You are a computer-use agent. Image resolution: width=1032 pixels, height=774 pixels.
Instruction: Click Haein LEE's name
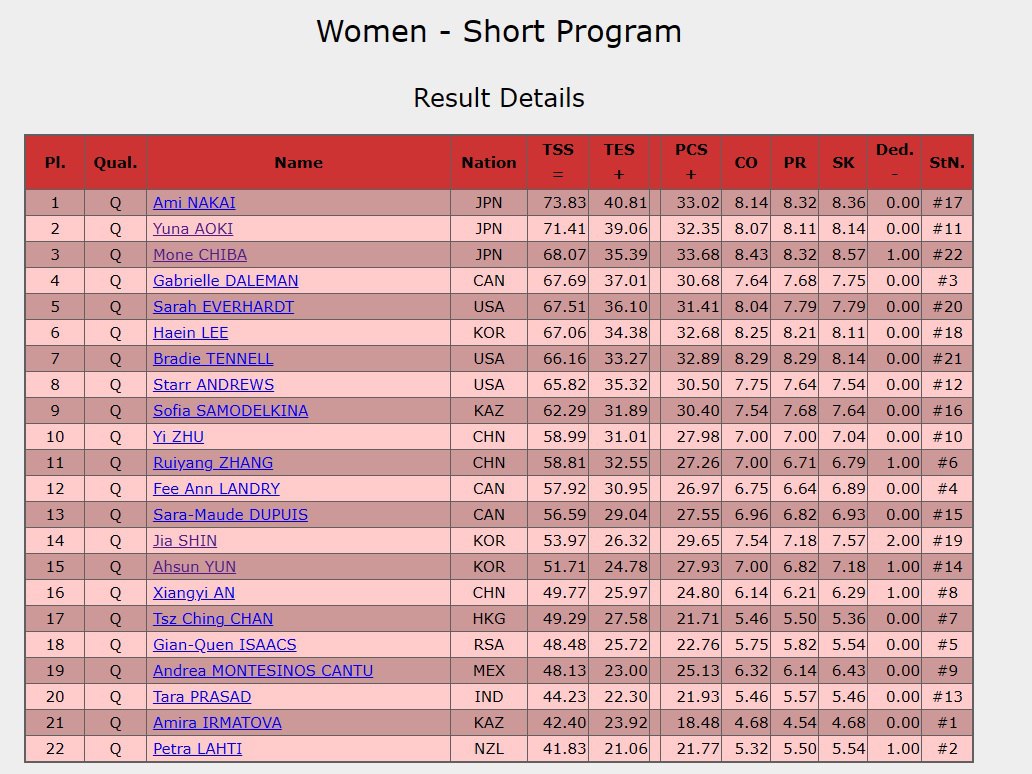tap(190, 333)
